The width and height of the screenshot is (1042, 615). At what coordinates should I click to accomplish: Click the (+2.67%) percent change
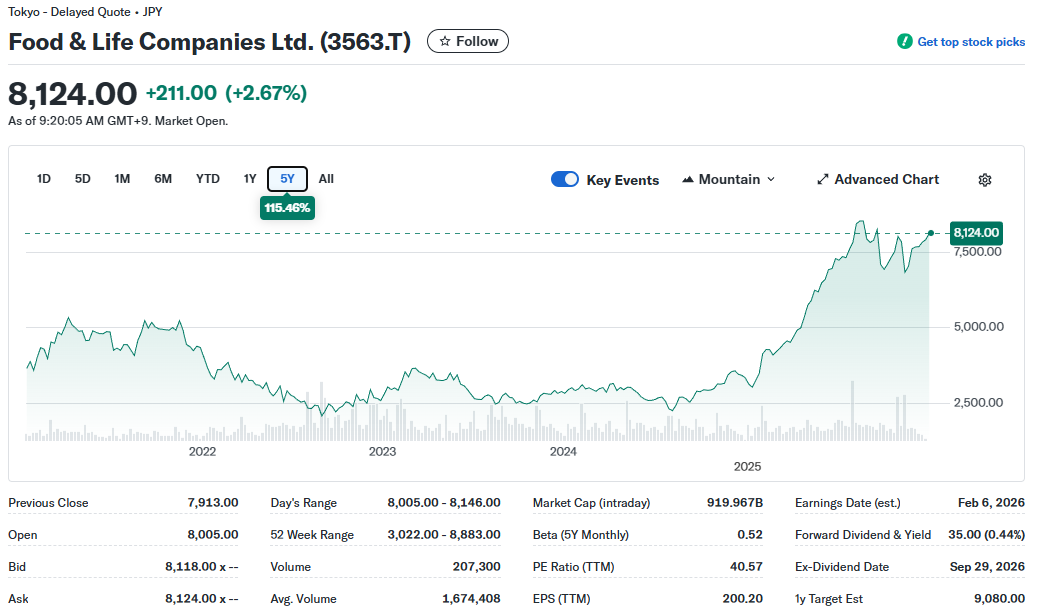coord(266,92)
